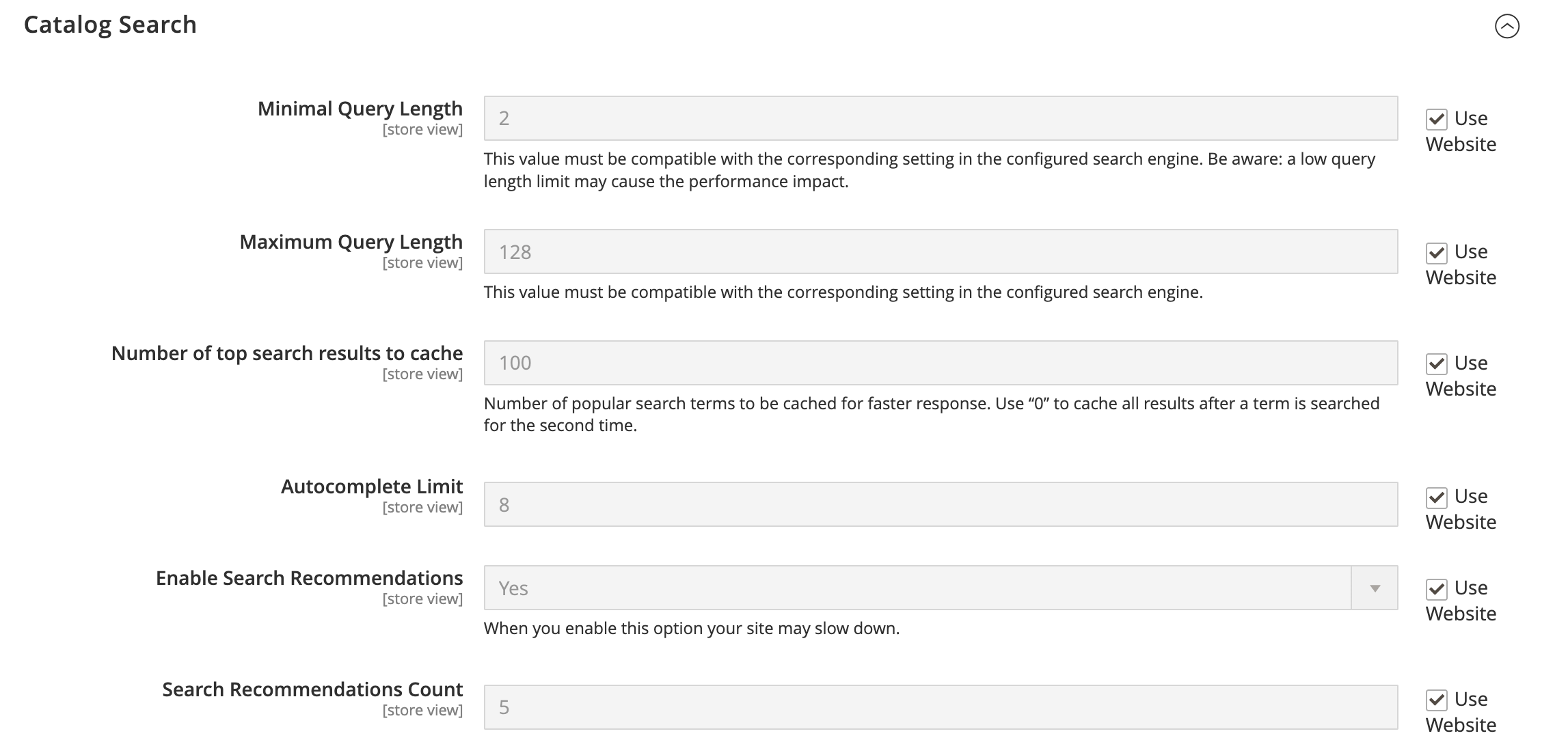Uncheck Use Website for top search results cache
1568x753 pixels.
click(1438, 363)
